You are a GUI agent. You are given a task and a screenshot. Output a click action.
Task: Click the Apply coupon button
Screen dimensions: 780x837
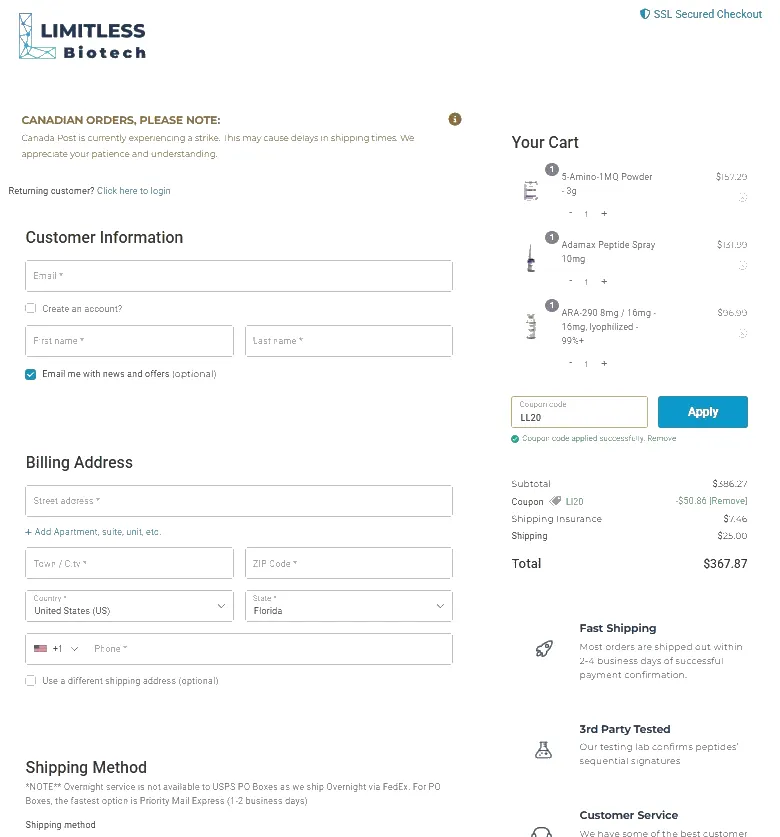703,412
